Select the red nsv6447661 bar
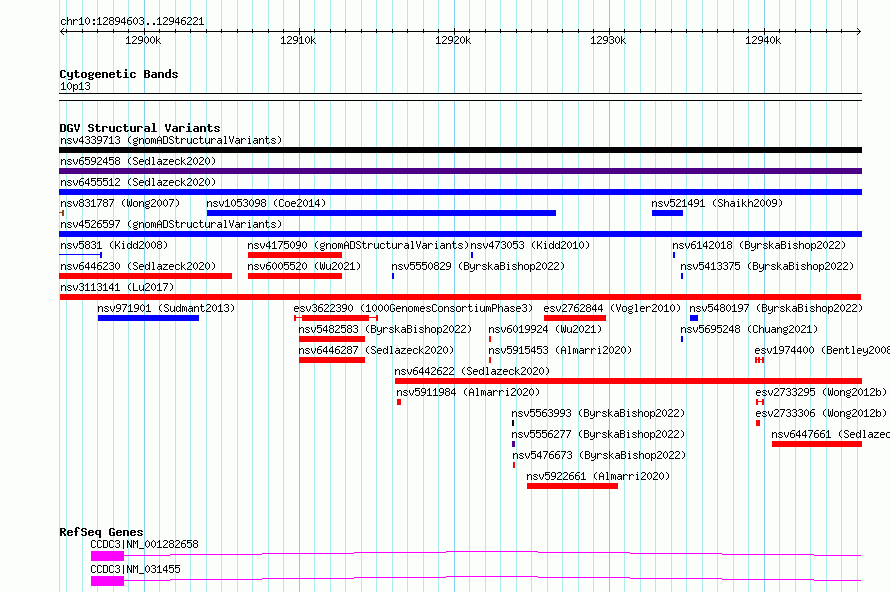 [x=817, y=444]
